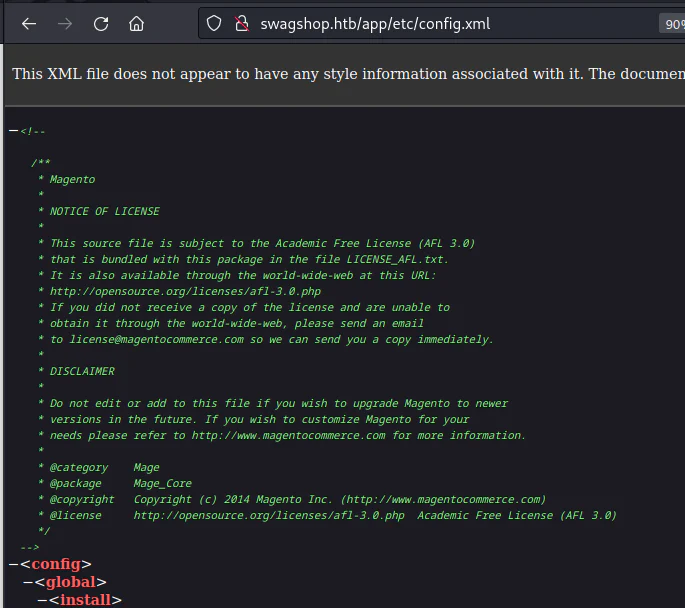The image size is (685, 608).
Task: Collapse the install element
Action: click(x=42, y=600)
